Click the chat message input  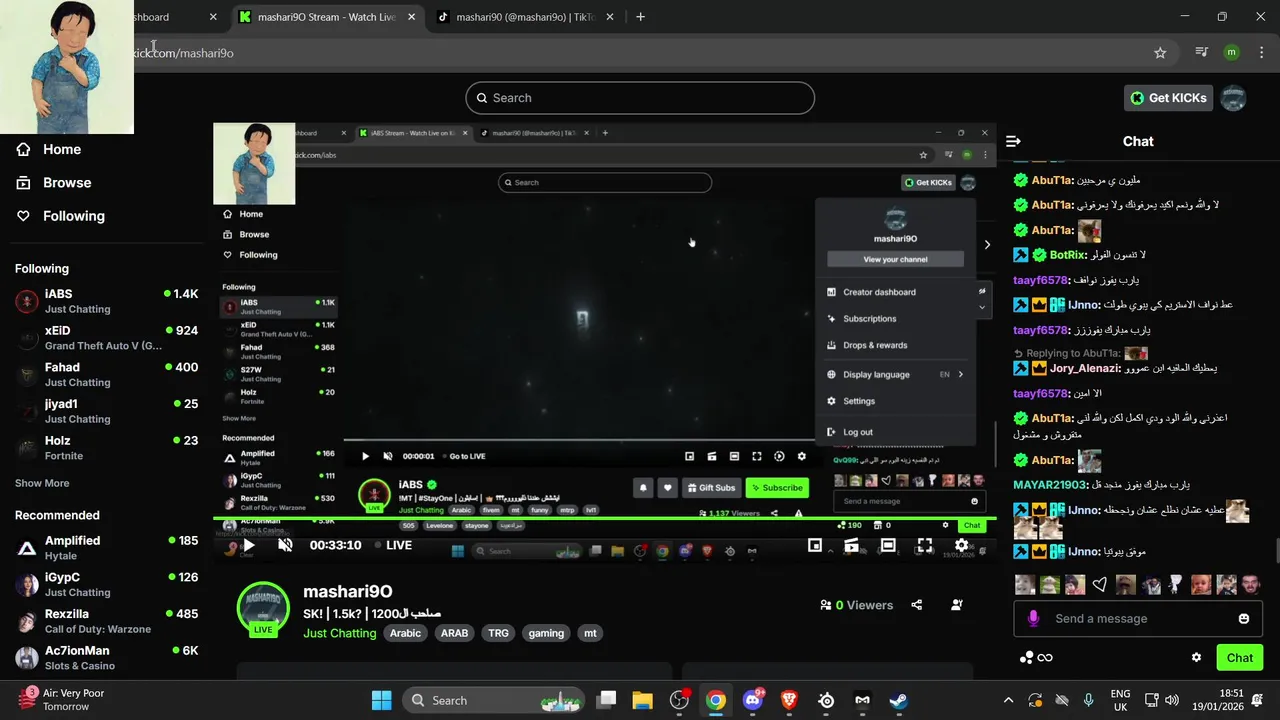tap(1138, 619)
